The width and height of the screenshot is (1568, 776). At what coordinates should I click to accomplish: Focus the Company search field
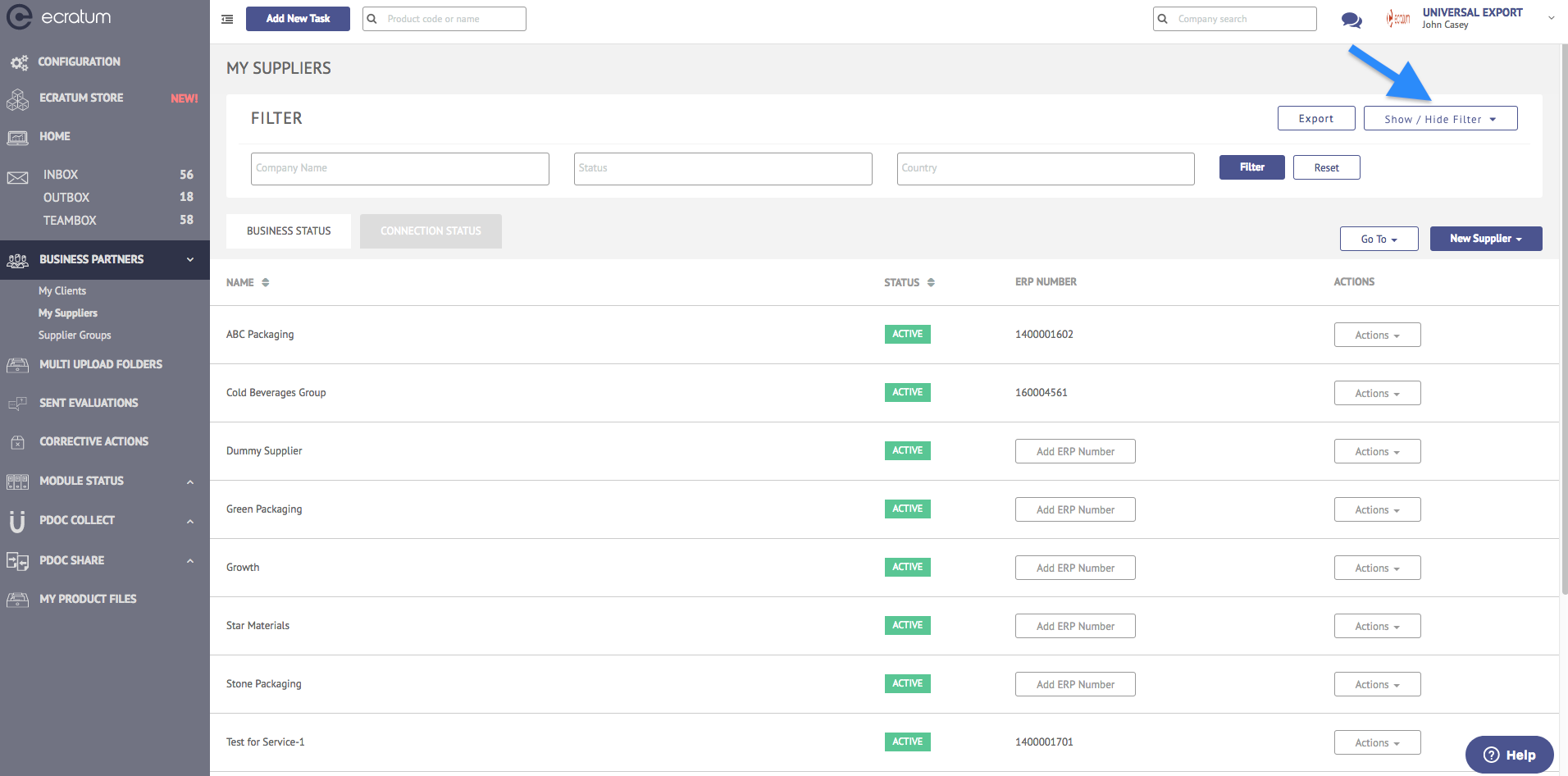click(1235, 19)
